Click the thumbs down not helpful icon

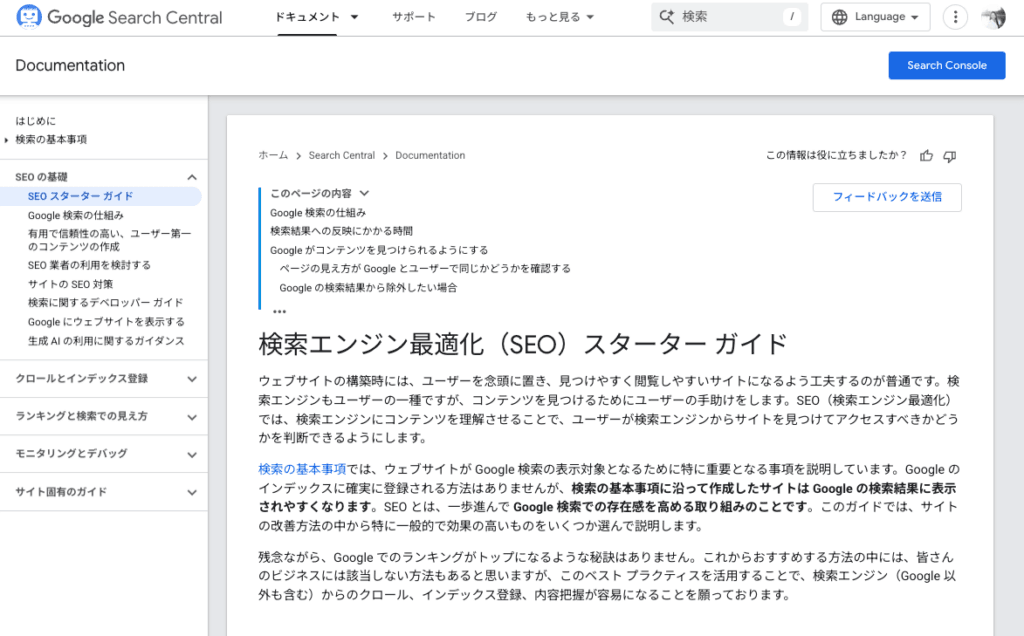(x=950, y=155)
